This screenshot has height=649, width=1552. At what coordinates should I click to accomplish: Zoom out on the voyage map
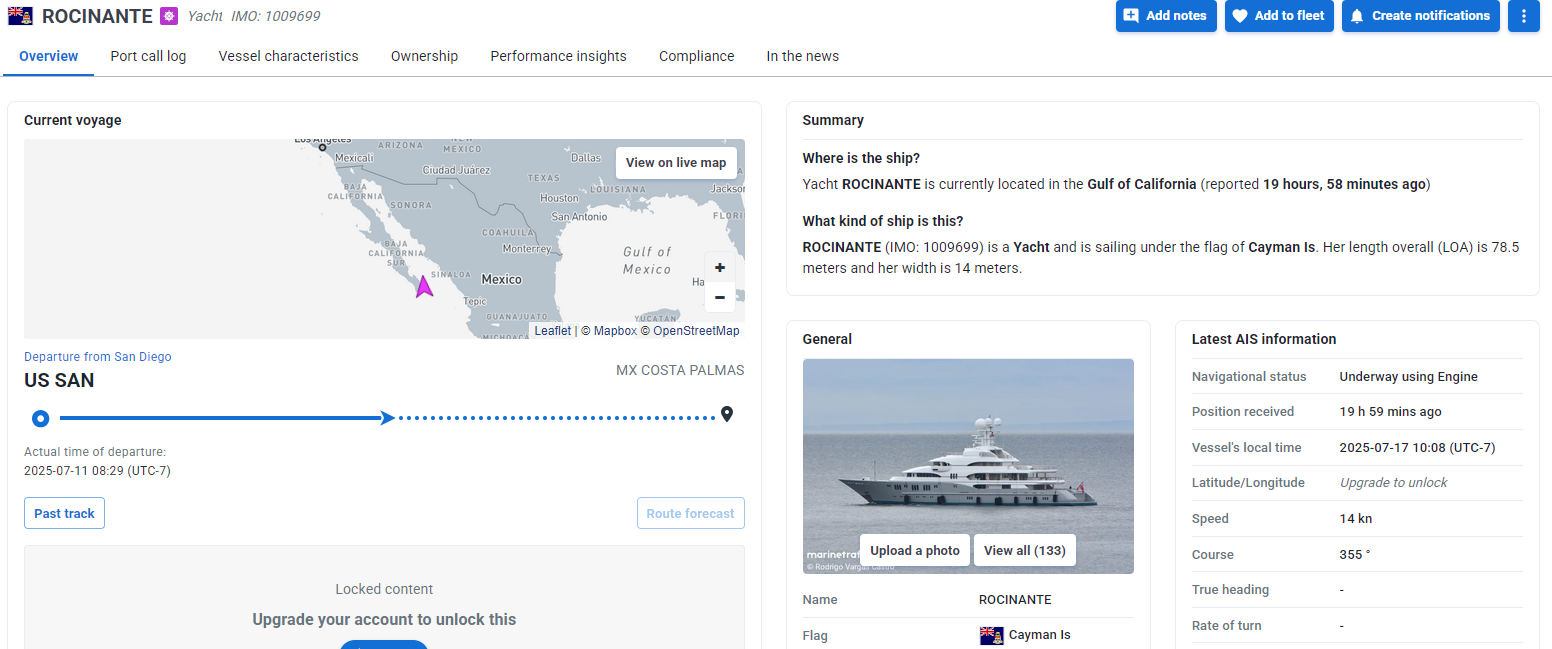click(x=720, y=297)
